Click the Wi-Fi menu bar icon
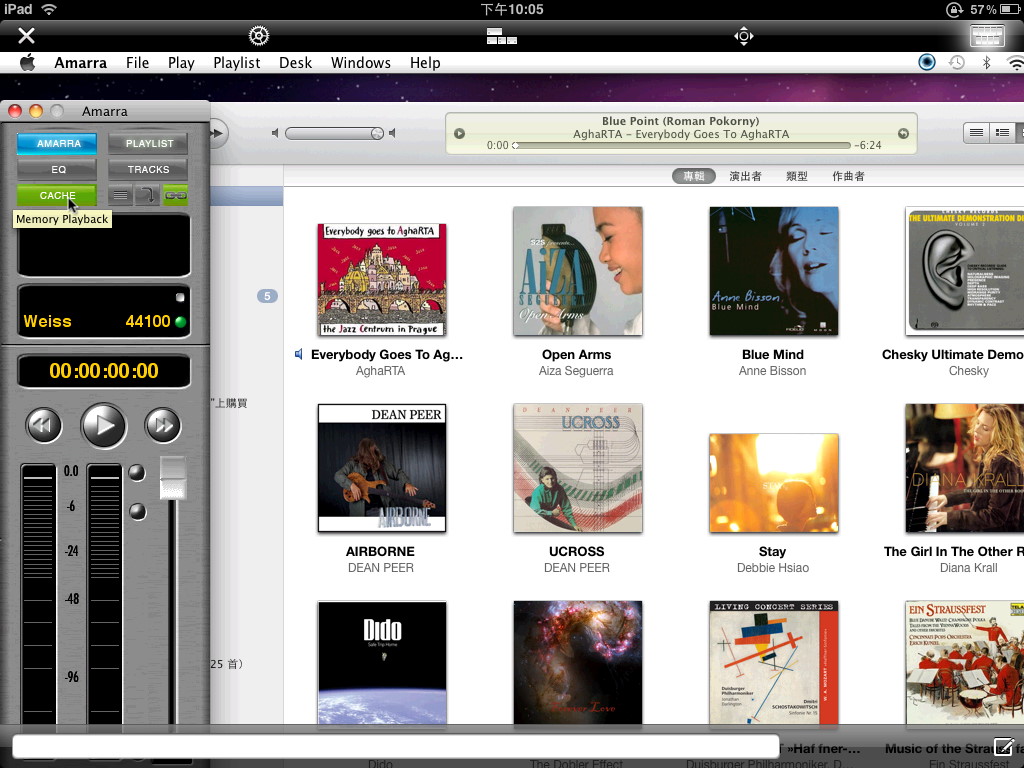Viewport: 1024px width, 768px height. point(1016,63)
